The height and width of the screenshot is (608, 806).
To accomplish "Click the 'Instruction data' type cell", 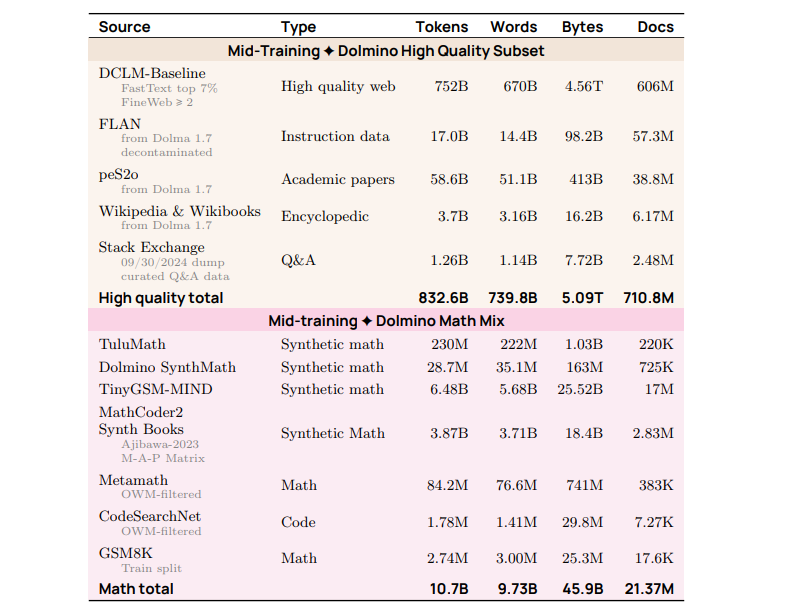I will 335,136.
